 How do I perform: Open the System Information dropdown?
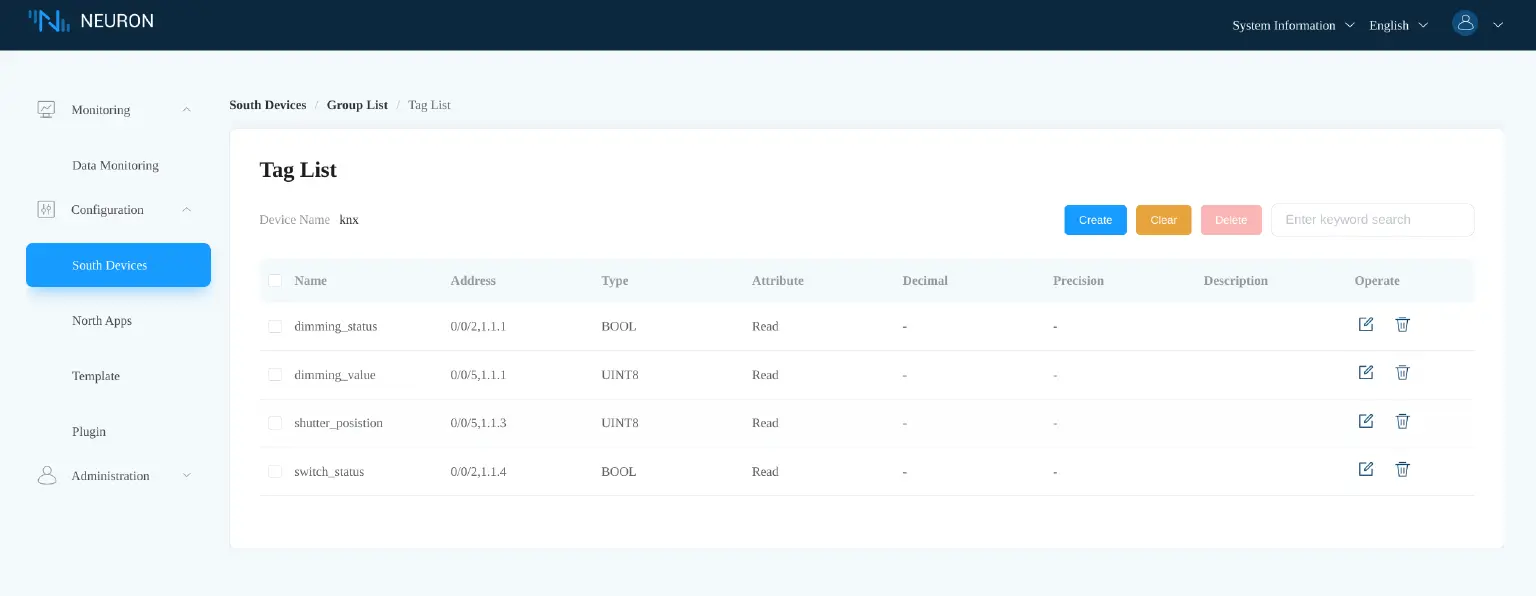pos(1292,25)
